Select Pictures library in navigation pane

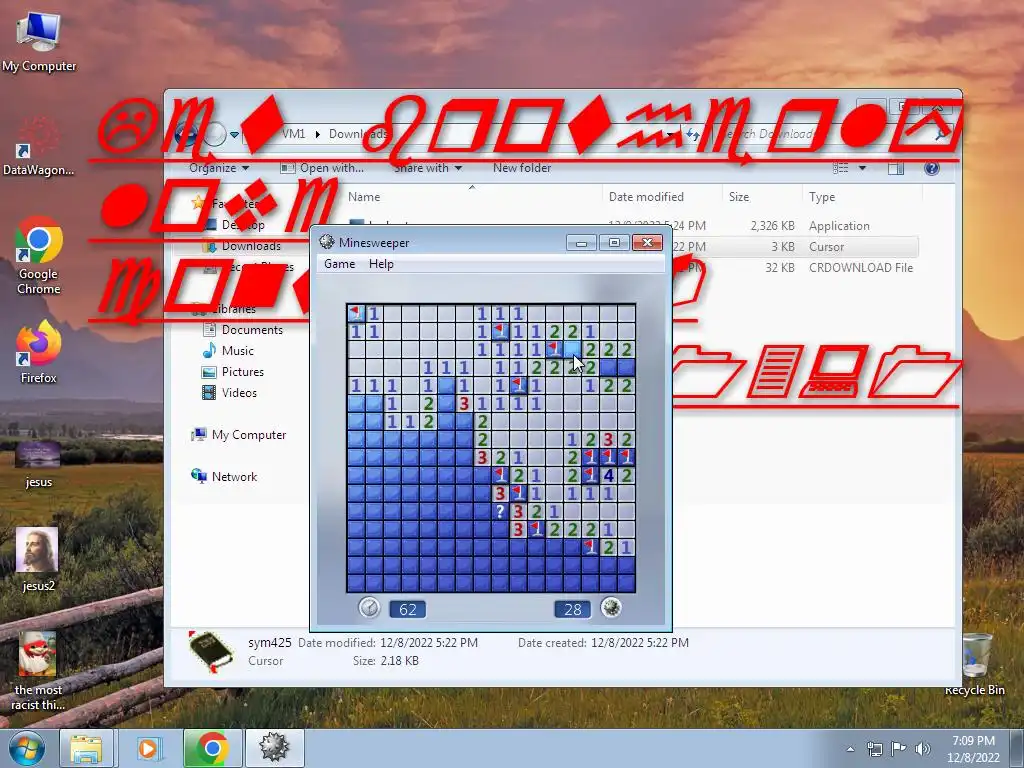pos(242,372)
